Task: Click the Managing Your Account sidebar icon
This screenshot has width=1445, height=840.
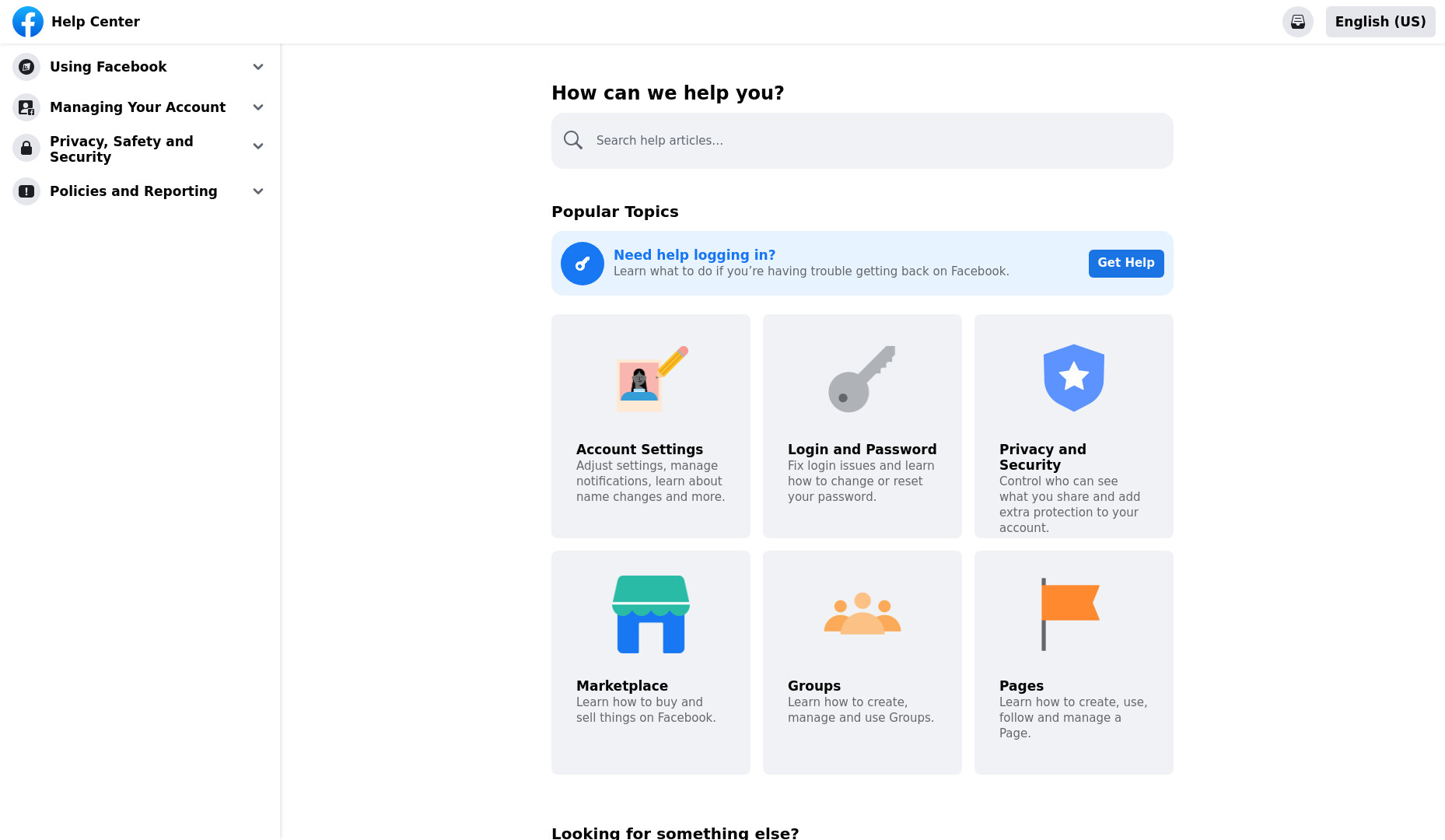Action: [x=26, y=107]
